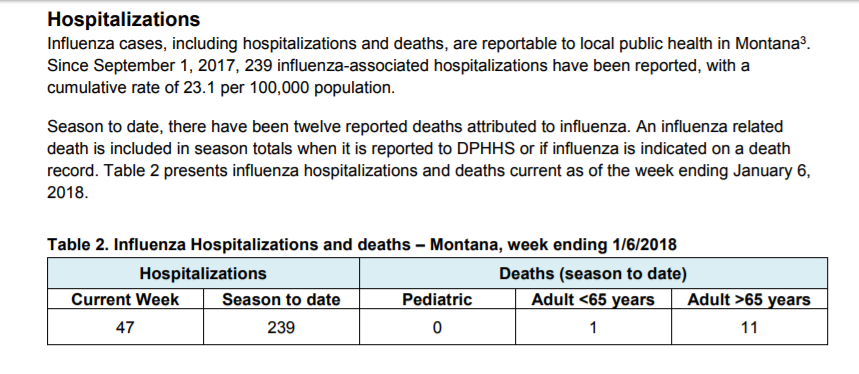Click the year 2018 ending the paragraph
This screenshot has width=859, height=374.
point(66,193)
